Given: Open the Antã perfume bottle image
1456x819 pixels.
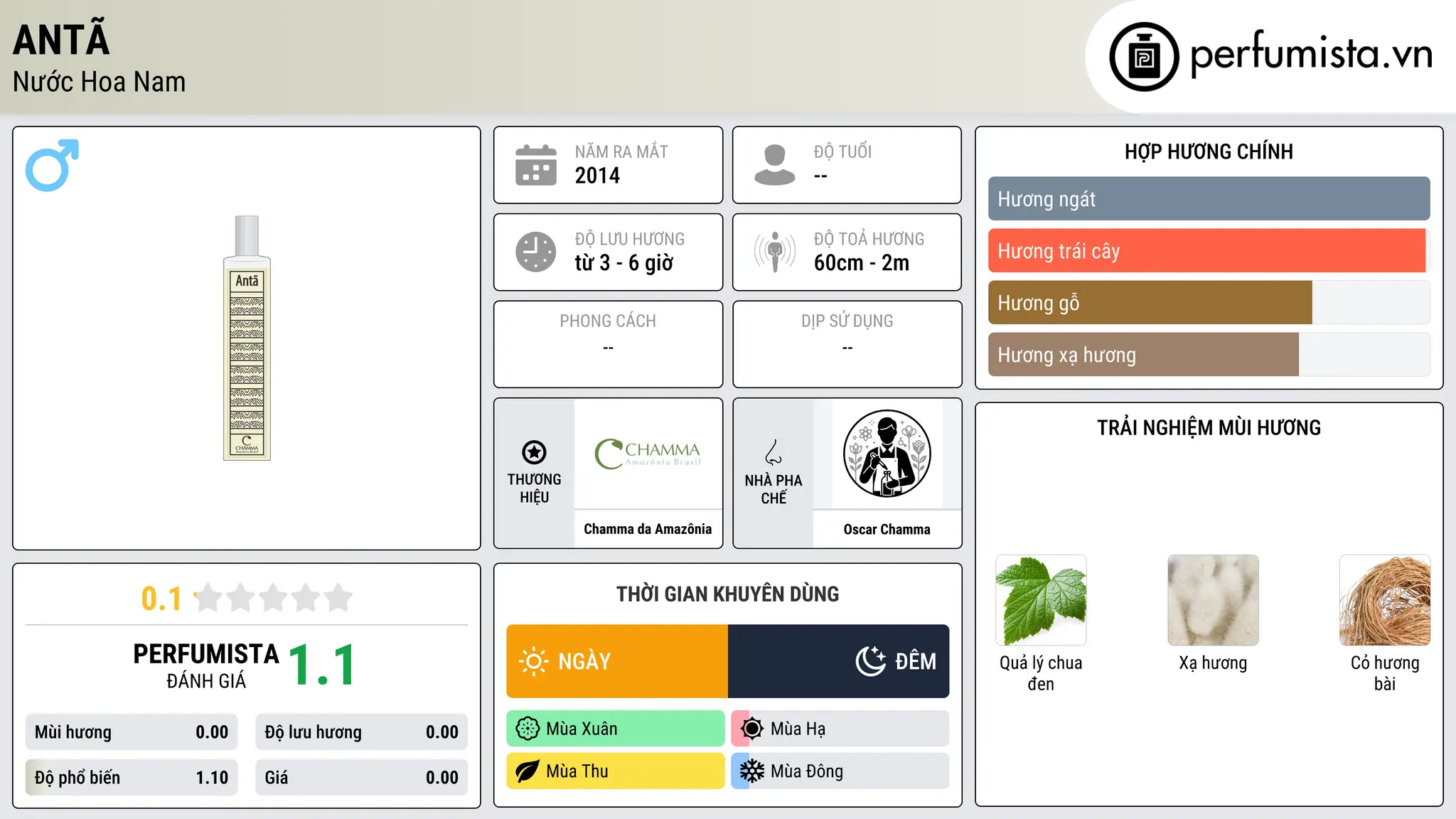Looking at the screenshot, I should pos(247,338).
